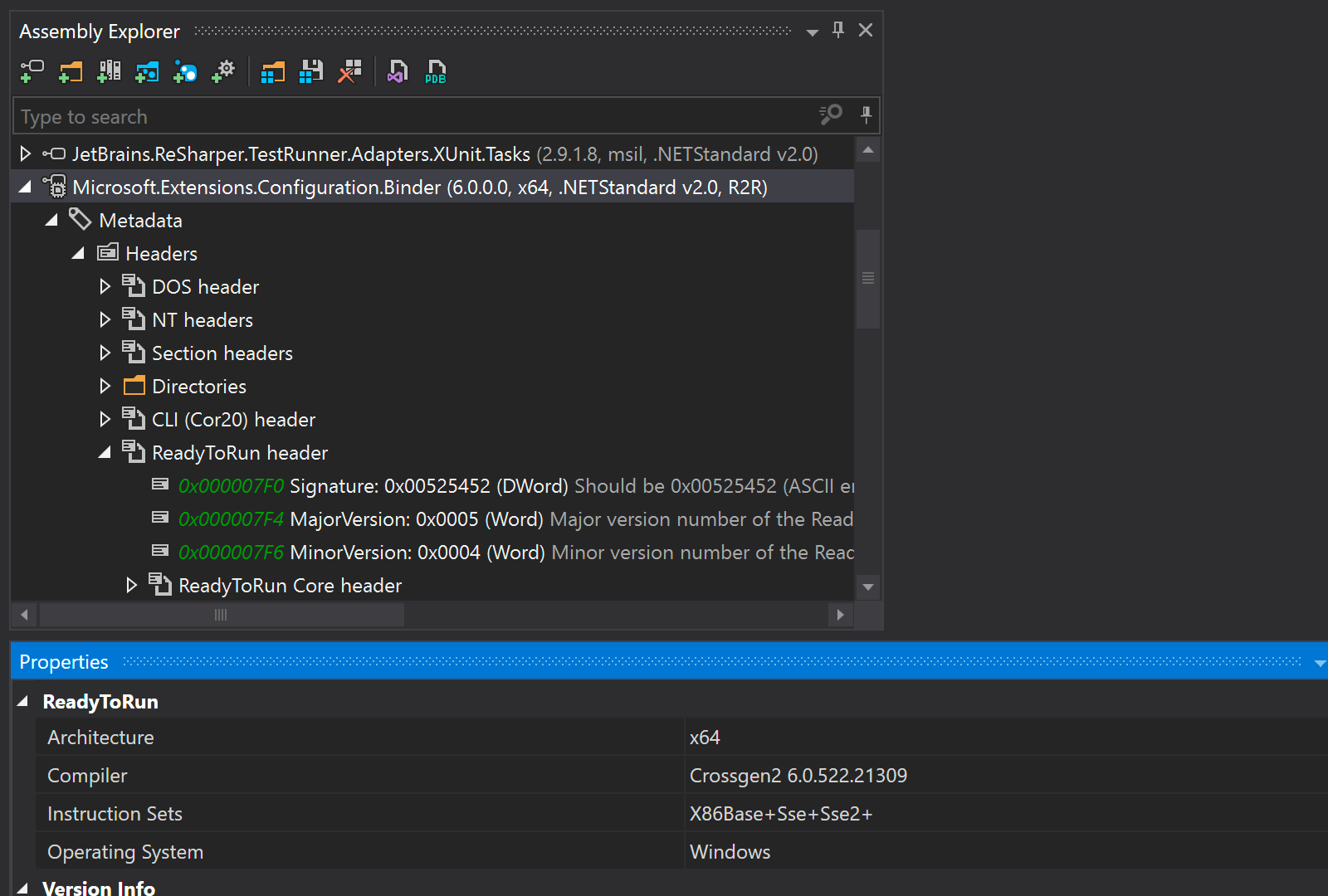Click the X86Base+Sse+Sse2+ instruction sets value

[x=781, y=814]
